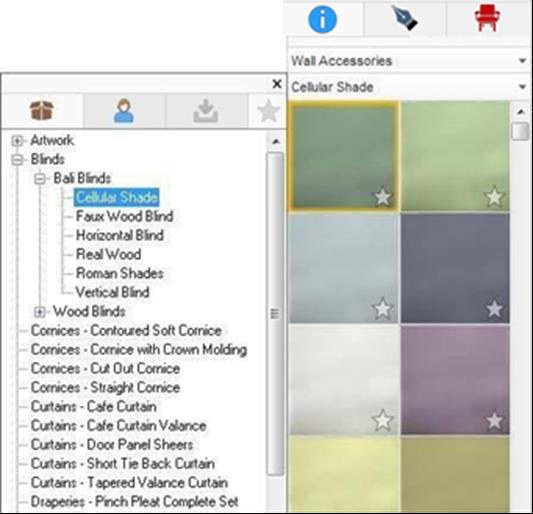Select Faux Wood Blind in the tree
This screenshot has width=533, height=514.
coord(125,216)
